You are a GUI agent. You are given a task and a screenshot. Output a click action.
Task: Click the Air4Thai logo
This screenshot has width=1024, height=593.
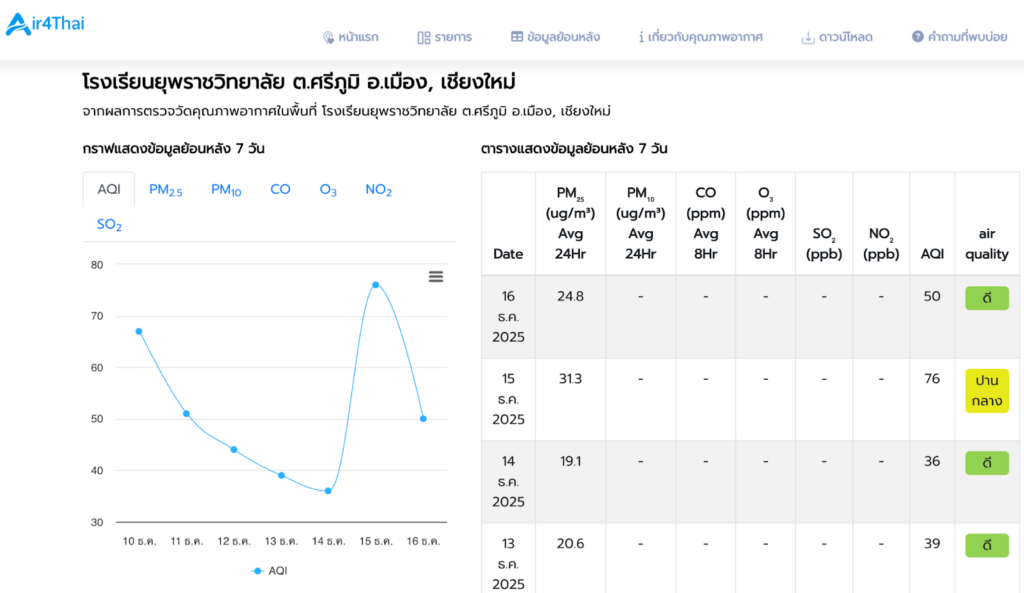(x=45, y=23)
